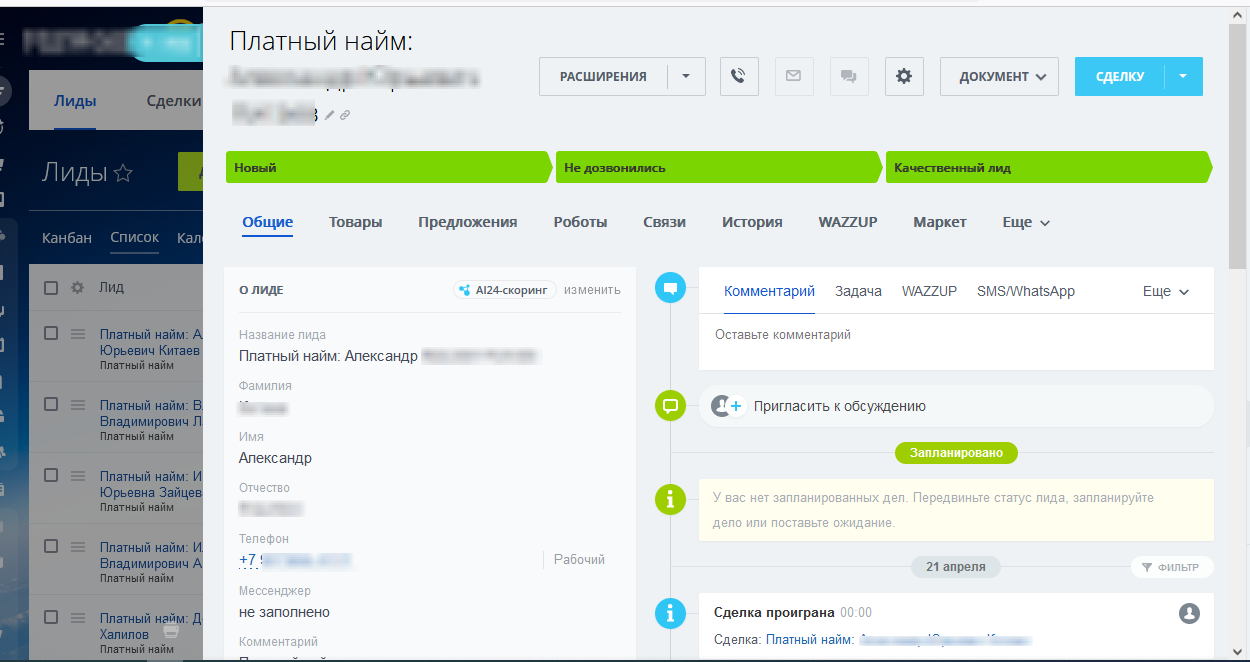
Task: Click the add-person icon in Пригласить к обсуждению
Action: click(726, 406)
